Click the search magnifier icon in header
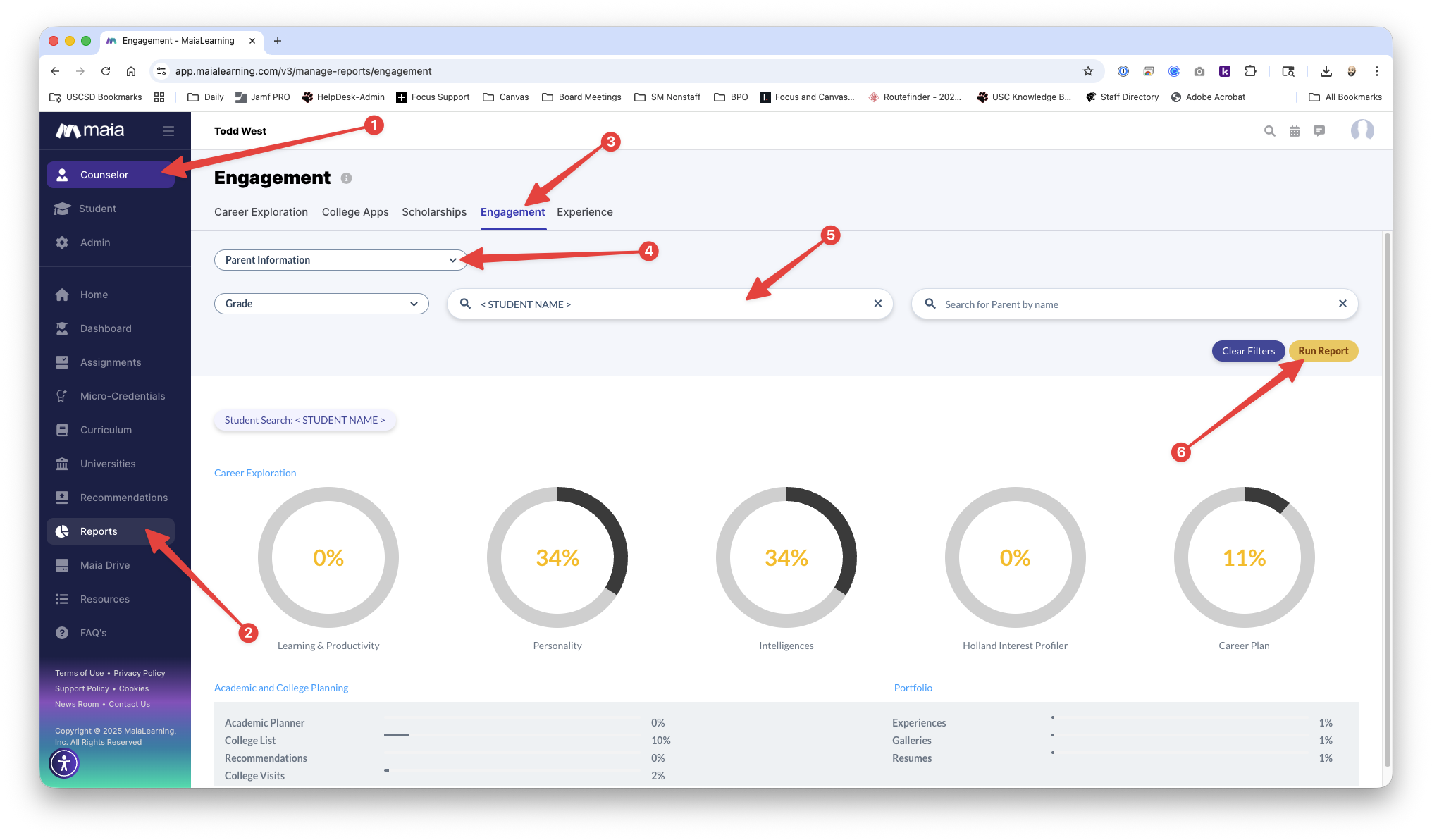The width and height of the screenshot is (1432, 840). 1269,131
